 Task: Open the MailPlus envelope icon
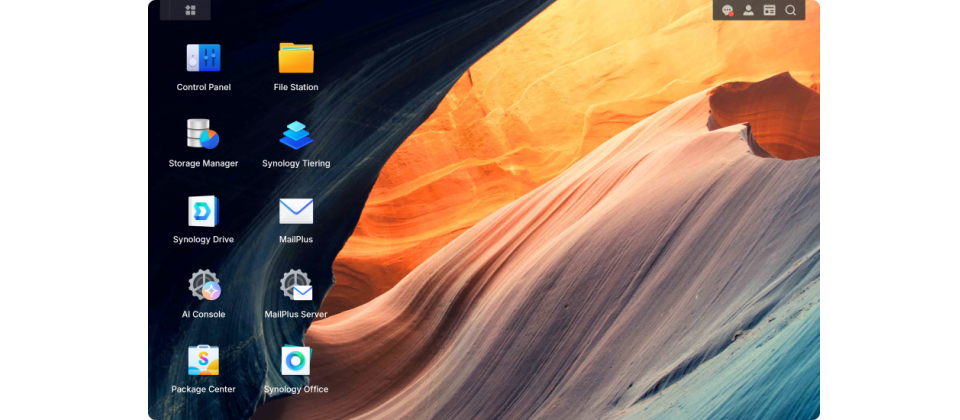click(296, 211)
